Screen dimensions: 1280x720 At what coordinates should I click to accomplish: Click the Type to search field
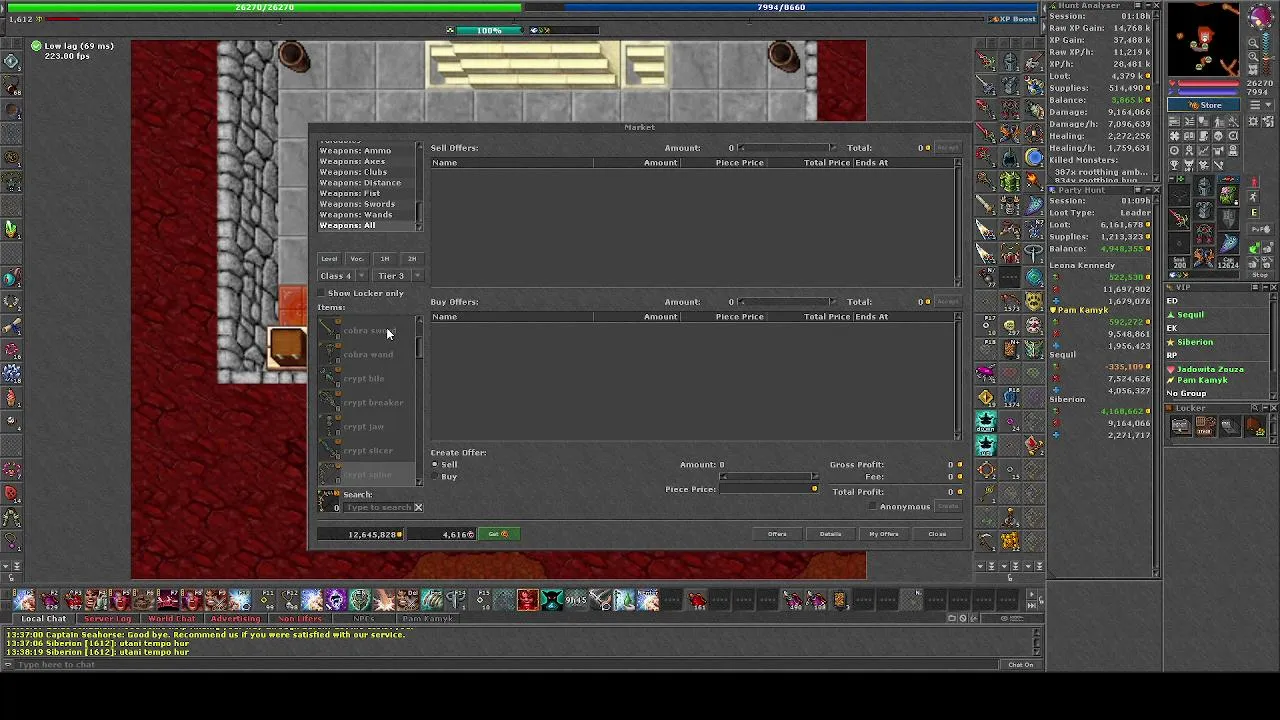[379, 508]
